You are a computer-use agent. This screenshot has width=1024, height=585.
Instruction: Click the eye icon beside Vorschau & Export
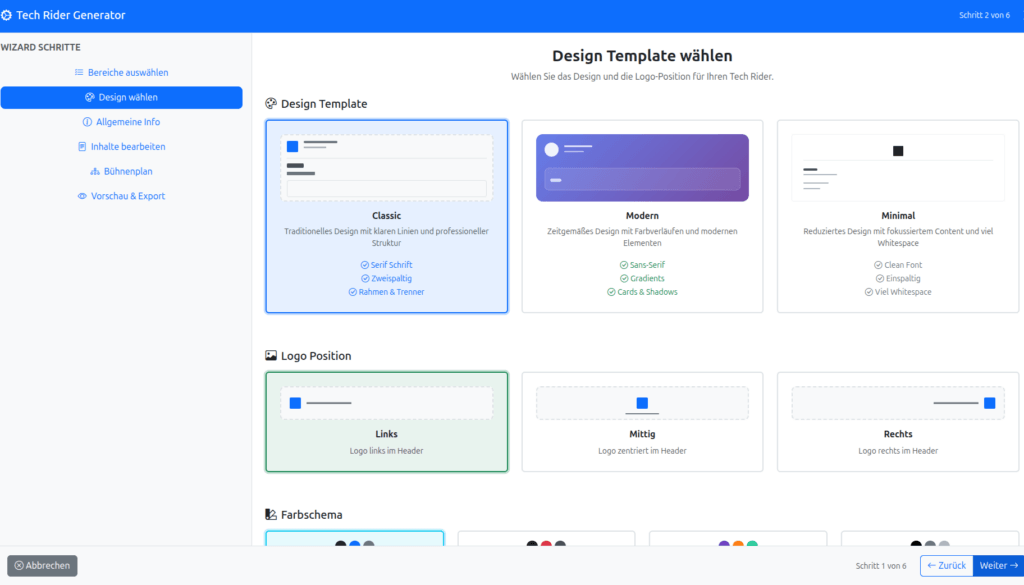coord(82,196)
